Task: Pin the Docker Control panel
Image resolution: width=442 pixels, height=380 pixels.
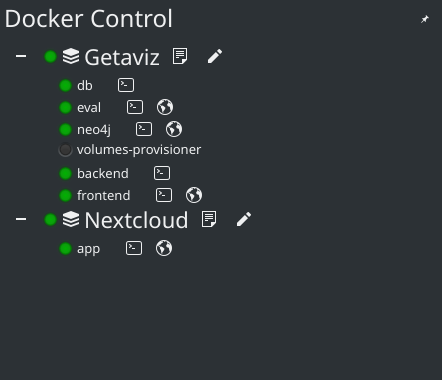Action: tap(425, 19)
